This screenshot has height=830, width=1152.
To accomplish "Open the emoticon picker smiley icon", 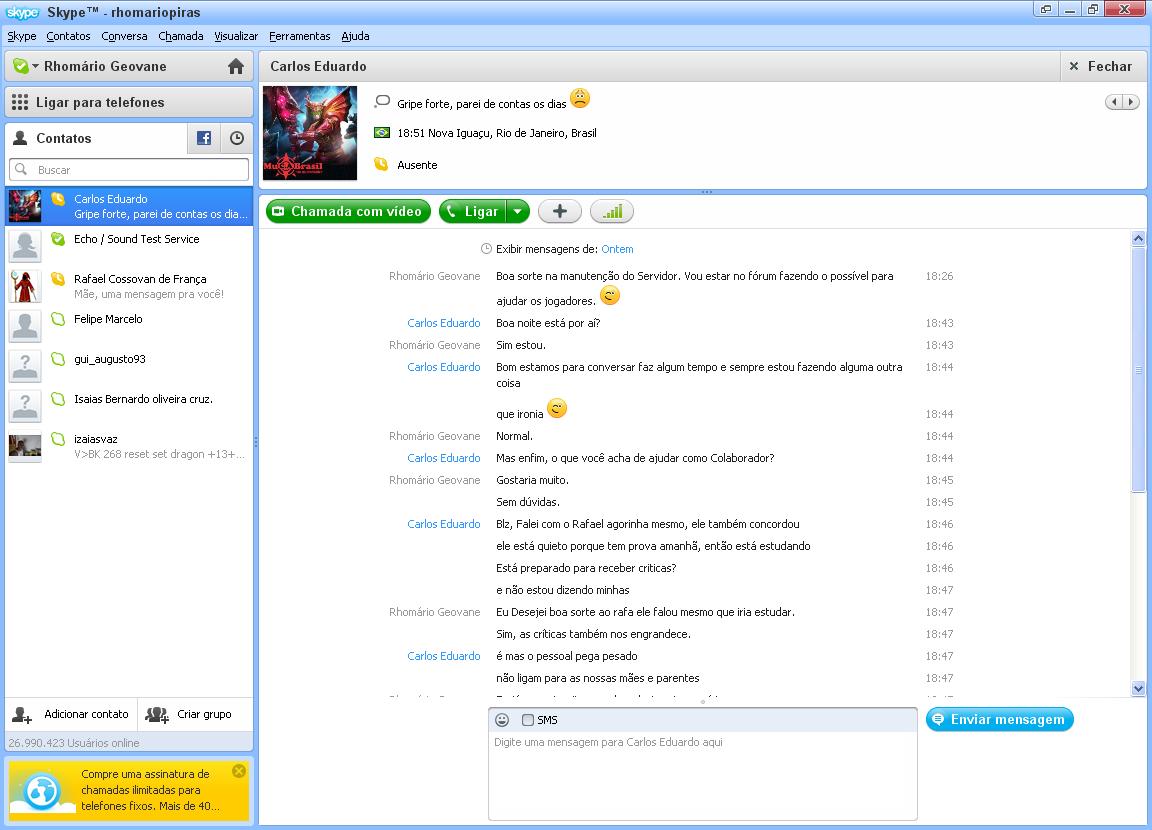I will coord(502,720).
